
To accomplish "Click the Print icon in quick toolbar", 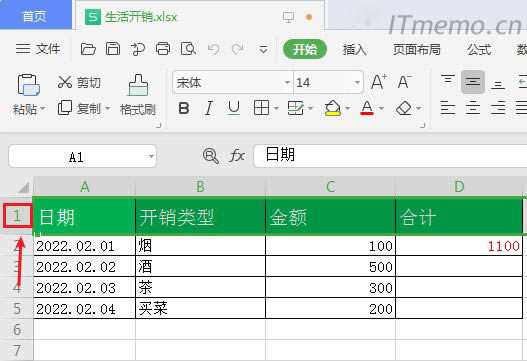I will pyautogui.click(x=163, y=49).
